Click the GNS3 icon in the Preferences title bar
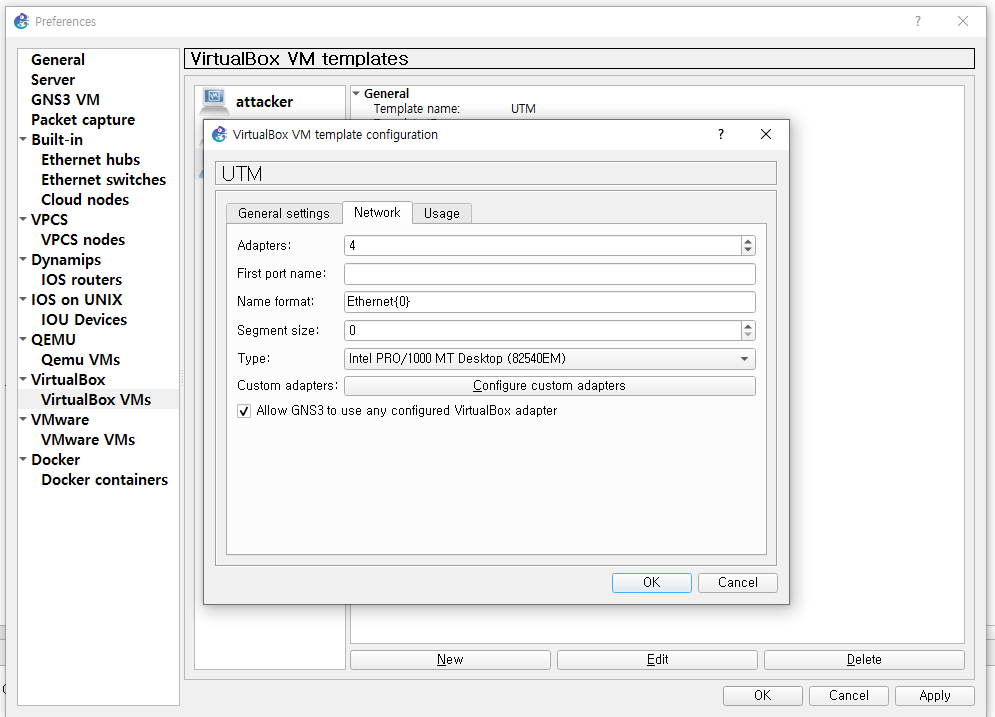 (x=22, y=22)
